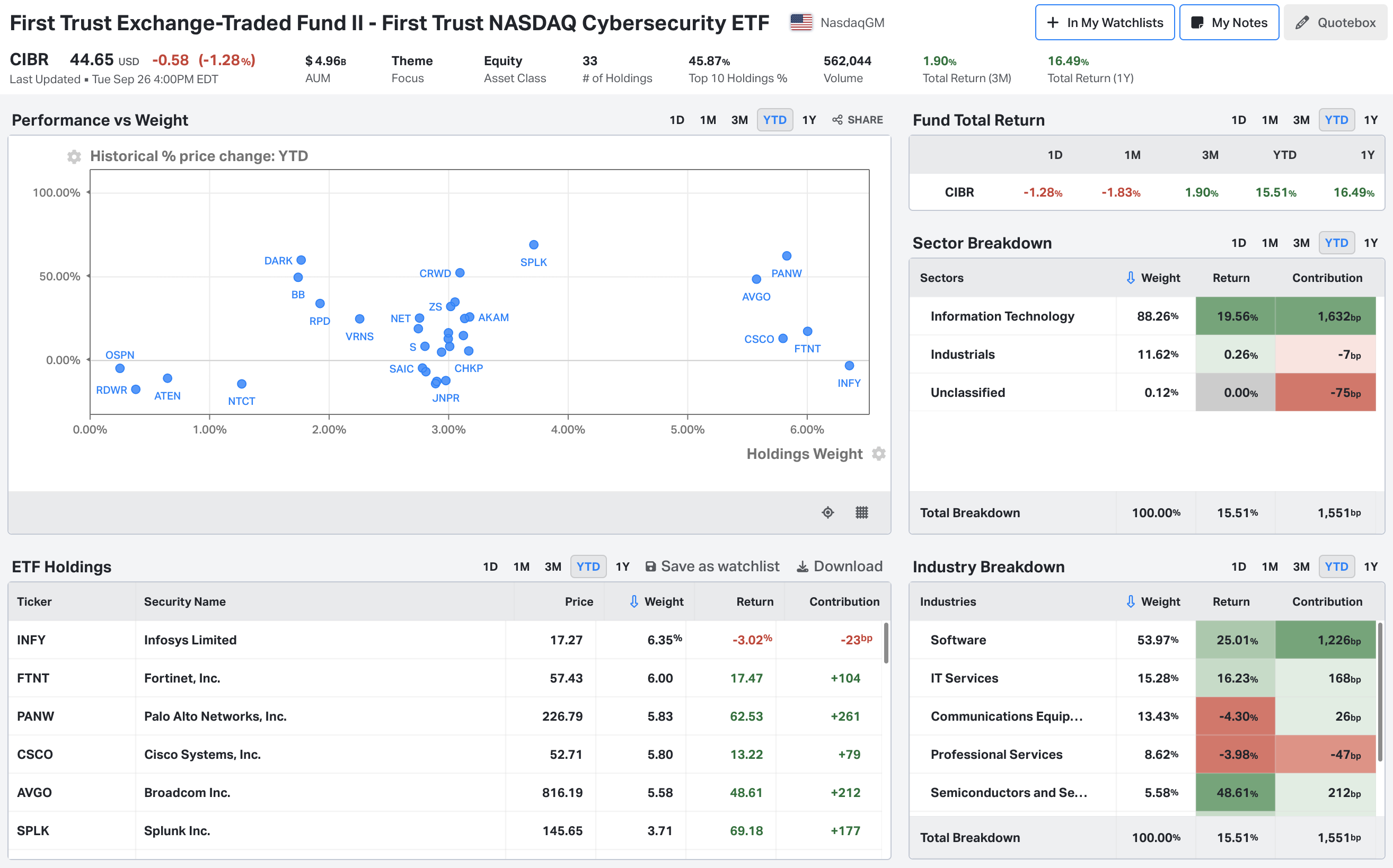Screen dimensions: 1393x868
Task: Select 1D in Fund Total Return
Action: click(x=1239, y=120)
